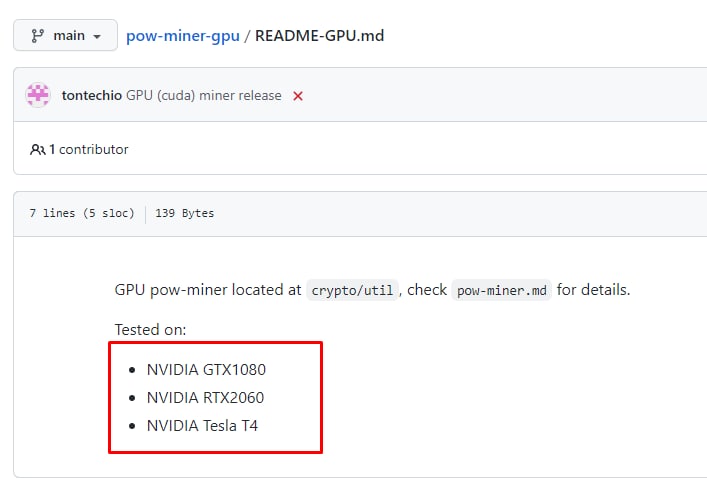Image resolution: width=707 pixels, height=479 pixels.
Task: Click the git branch icon
Action: pos(37,36)
